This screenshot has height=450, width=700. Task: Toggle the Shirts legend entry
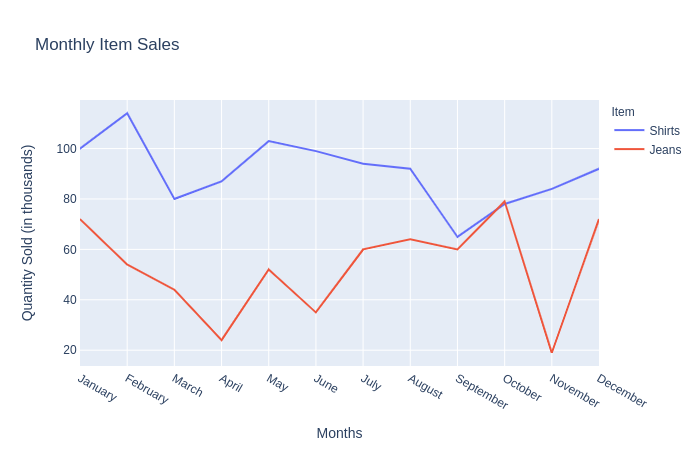pyautogui.click(x=664, y=131)
